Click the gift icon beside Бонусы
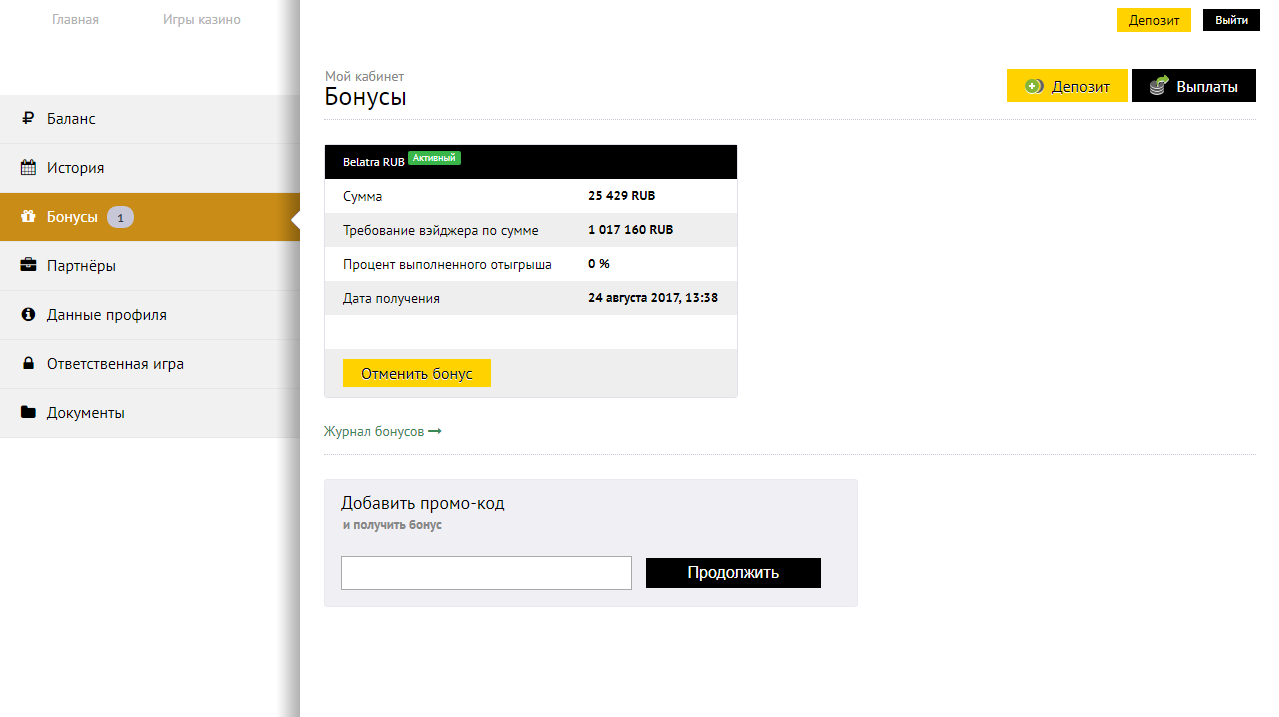The width and height of the screenshot is (1279, 717). [28, 217]
